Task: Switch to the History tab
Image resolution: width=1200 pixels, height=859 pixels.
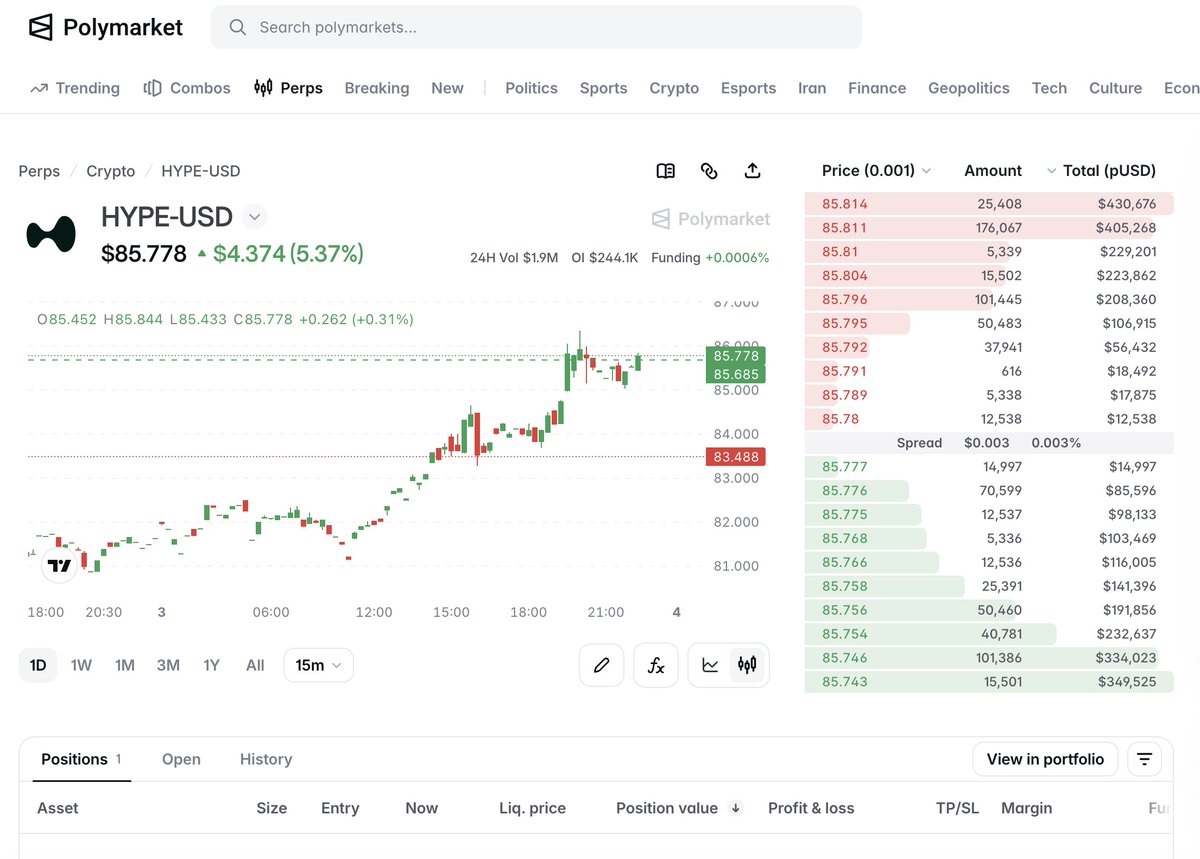Action: (x=266, y=759)
